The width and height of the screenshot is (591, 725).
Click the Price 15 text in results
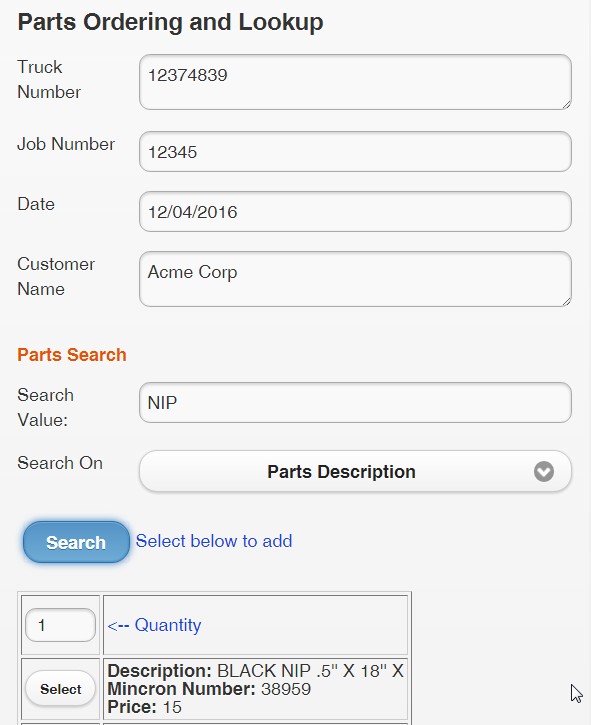pos(144,707)
